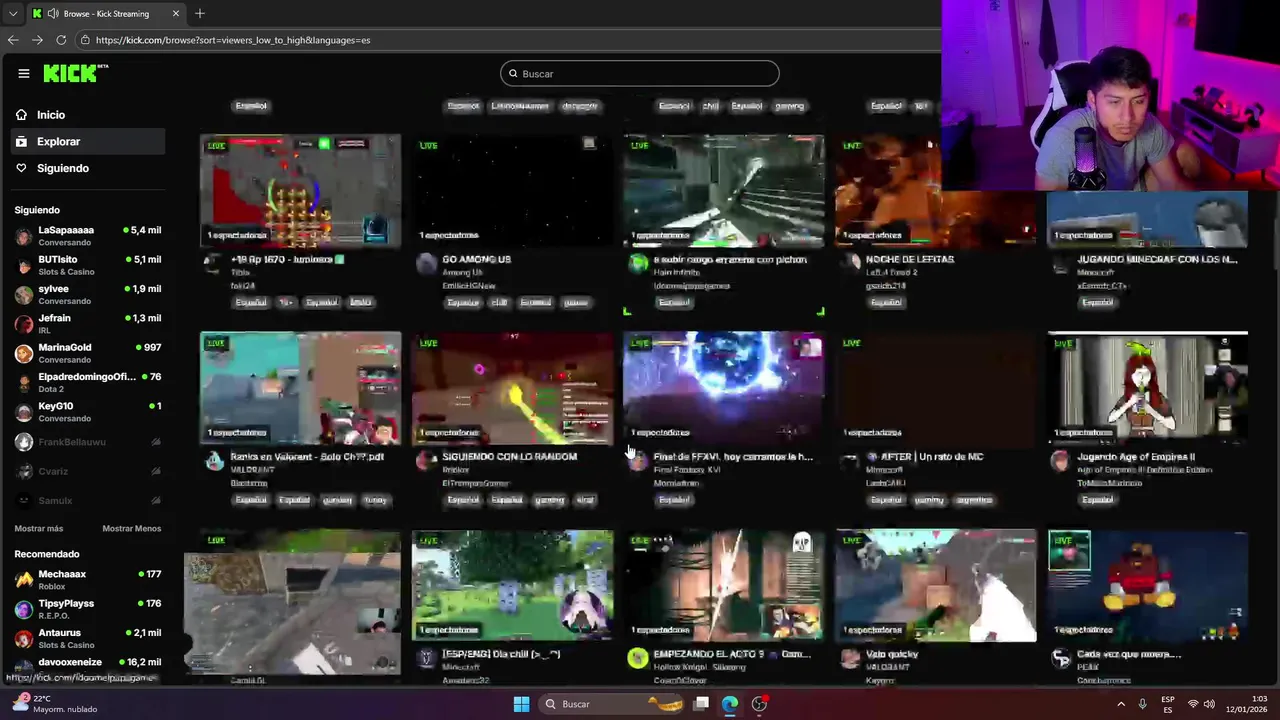Click the browser back arrow
The image size is (1280, 720).
pyautogui.click(x=13, y=40)
